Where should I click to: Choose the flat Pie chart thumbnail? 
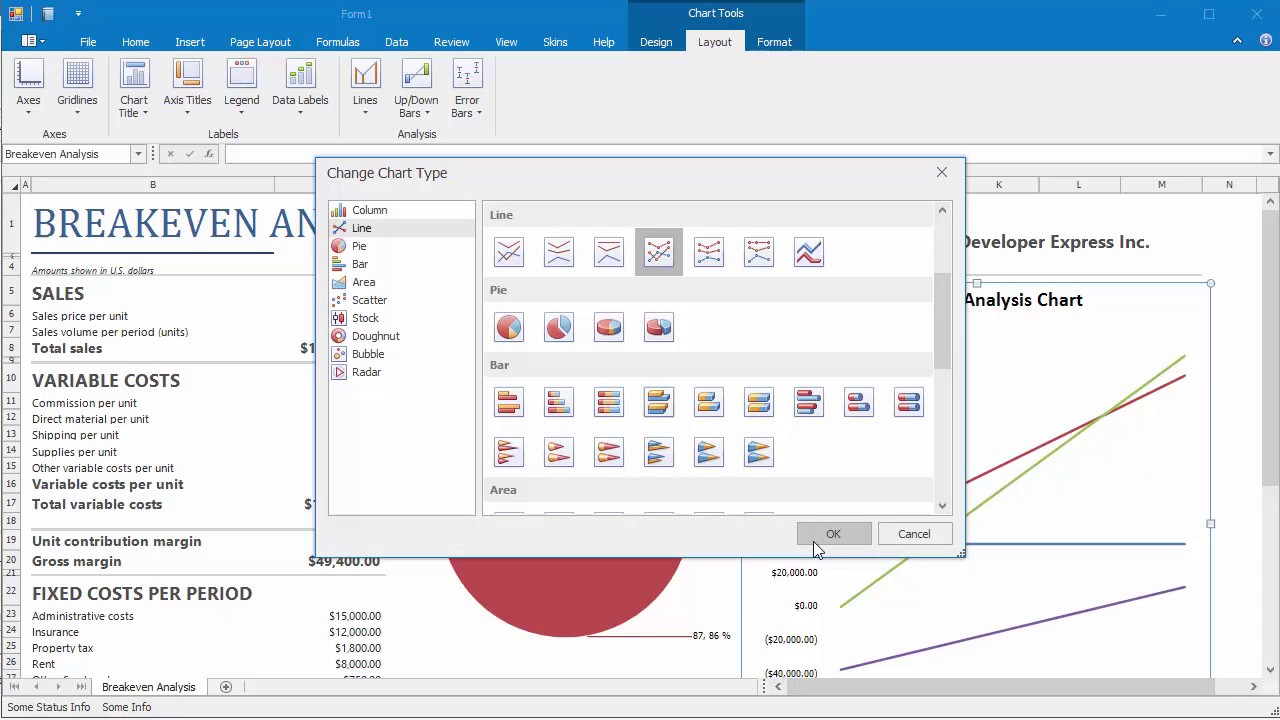pos(509,327)
